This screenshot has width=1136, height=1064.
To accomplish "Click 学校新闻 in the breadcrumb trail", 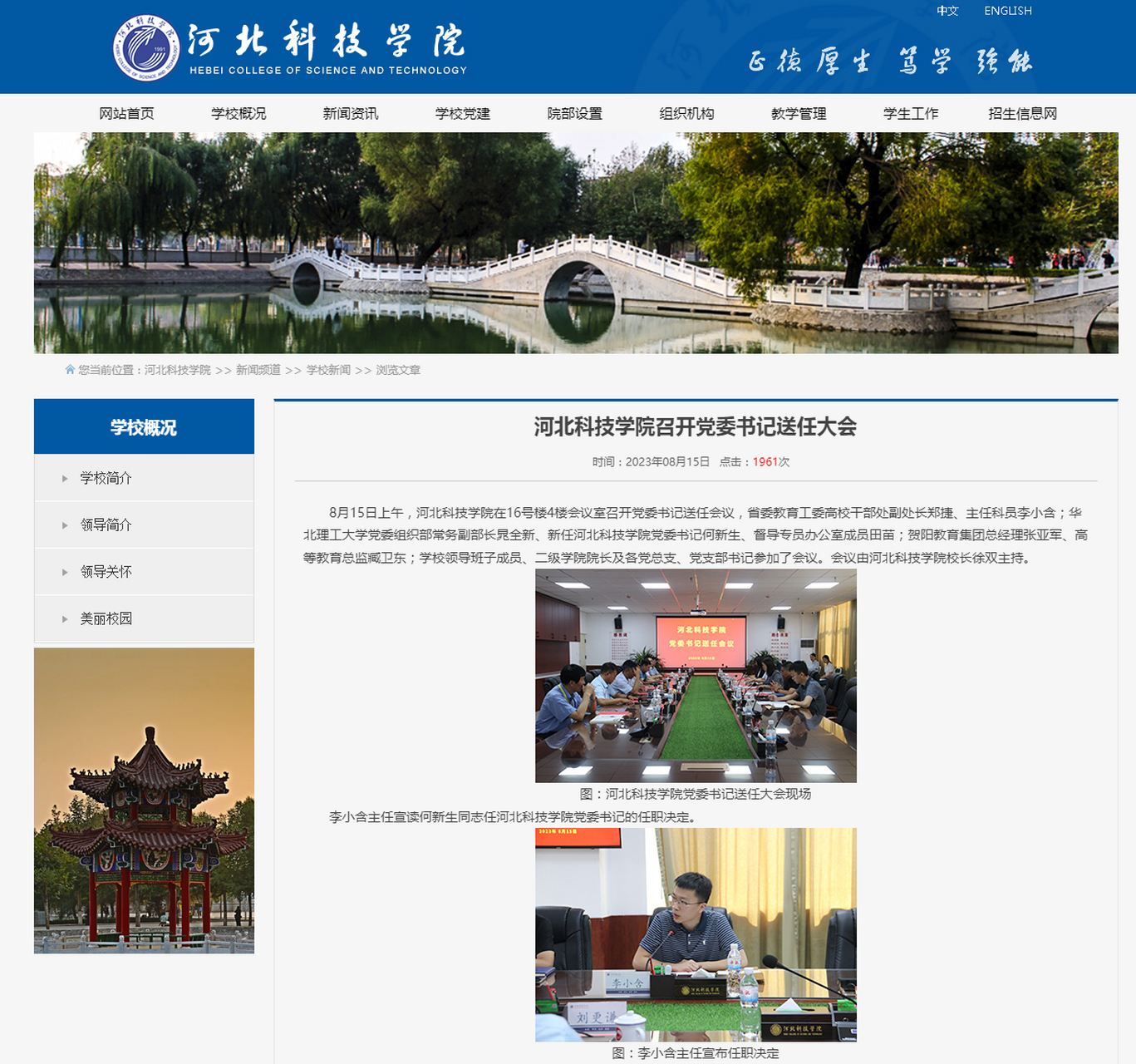I will [327, 370].
